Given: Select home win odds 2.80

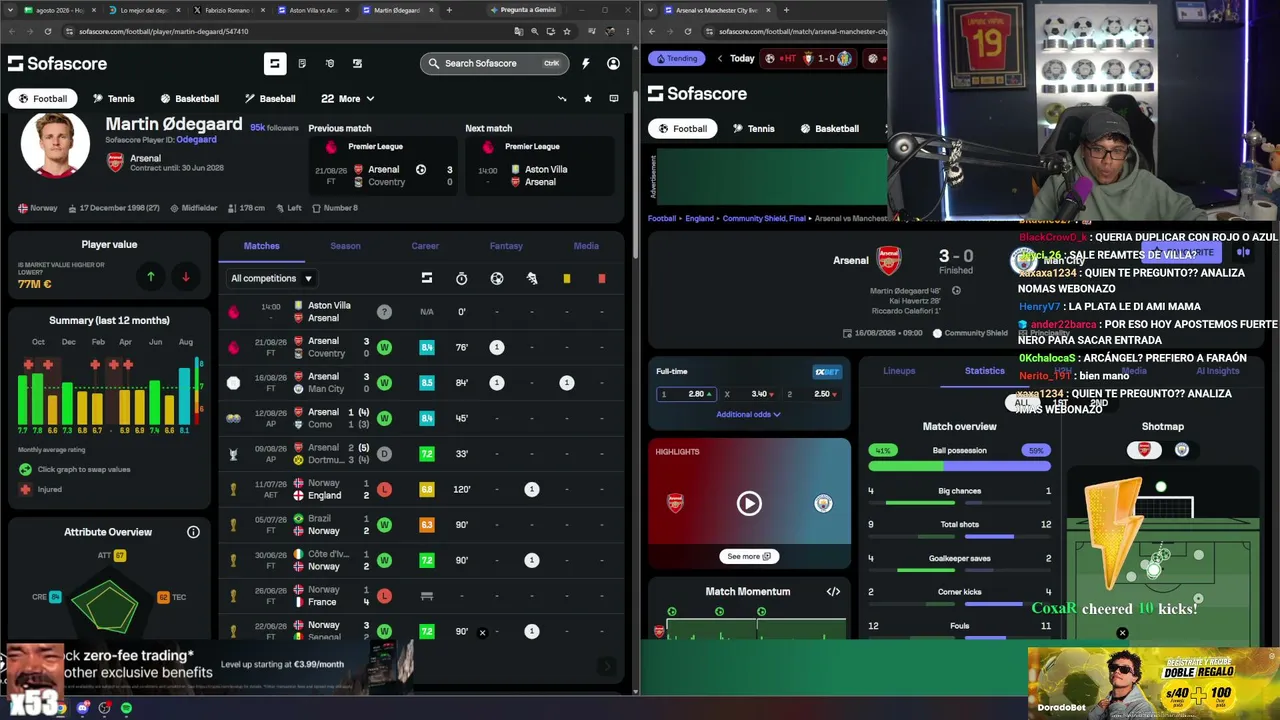Looking at the screenshot, I should pyautogui.click(x=686, y=394).
